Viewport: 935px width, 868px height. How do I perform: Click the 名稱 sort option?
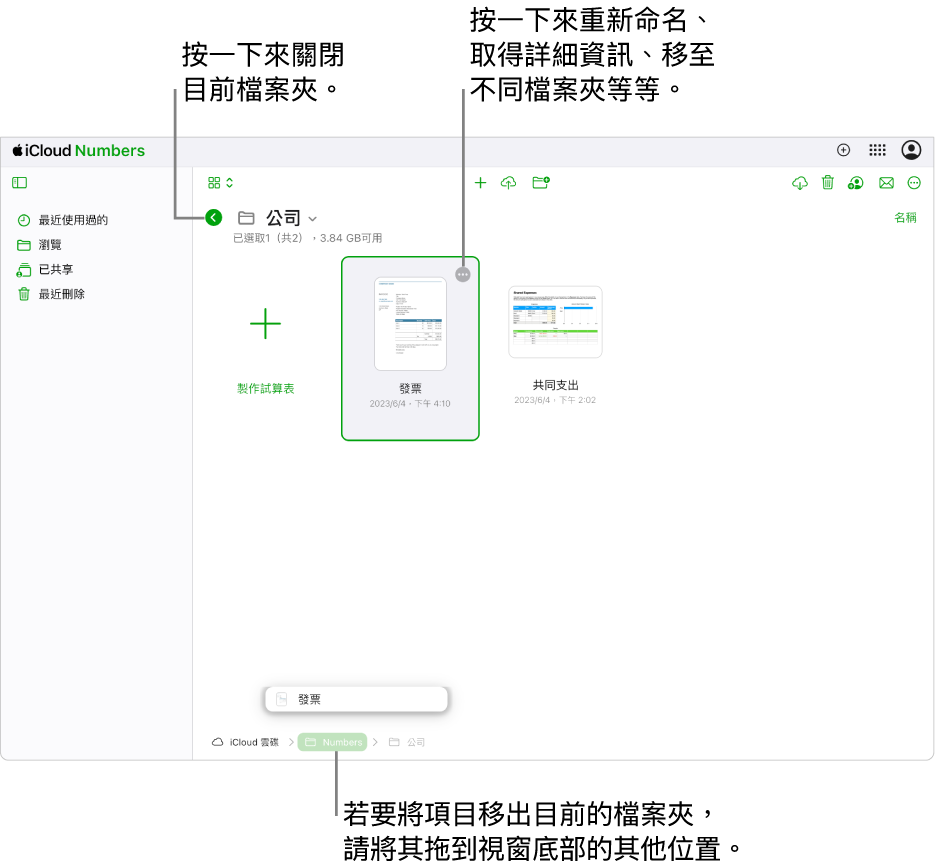click(x=905, y=218)
